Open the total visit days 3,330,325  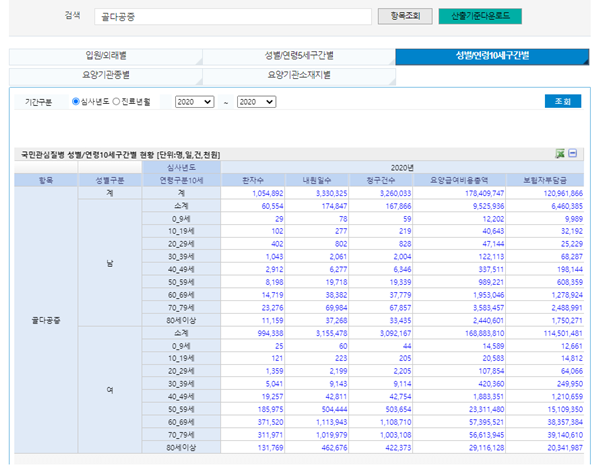click(x=331, y=194)
